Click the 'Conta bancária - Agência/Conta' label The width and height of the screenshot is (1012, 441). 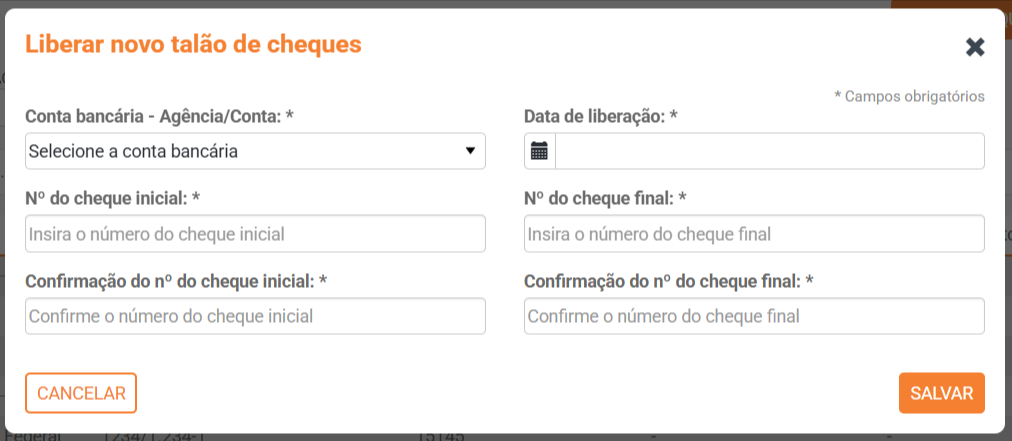click(159, 116)
